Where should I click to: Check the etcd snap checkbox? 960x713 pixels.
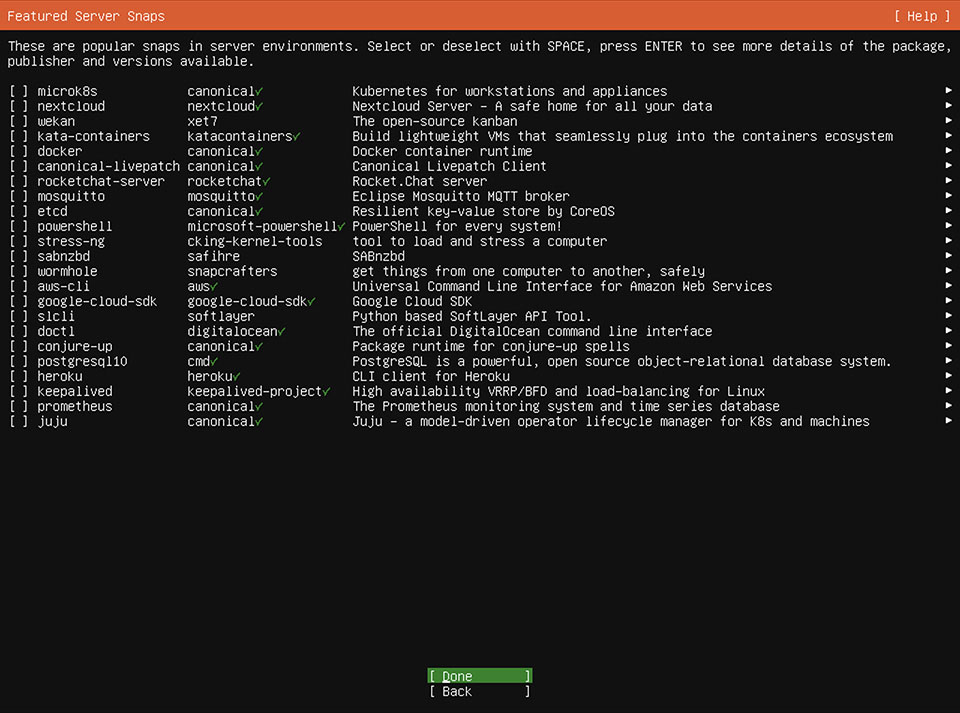click(18, 211)
